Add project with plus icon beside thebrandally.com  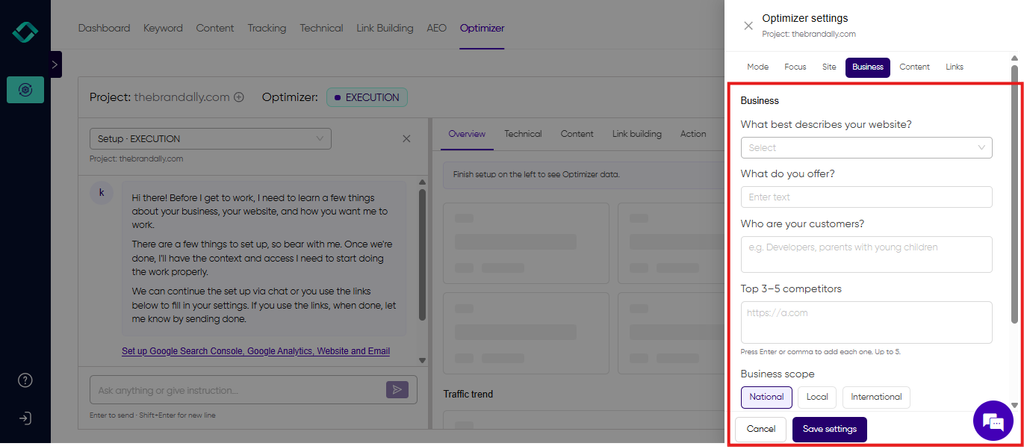coord(239,97)
